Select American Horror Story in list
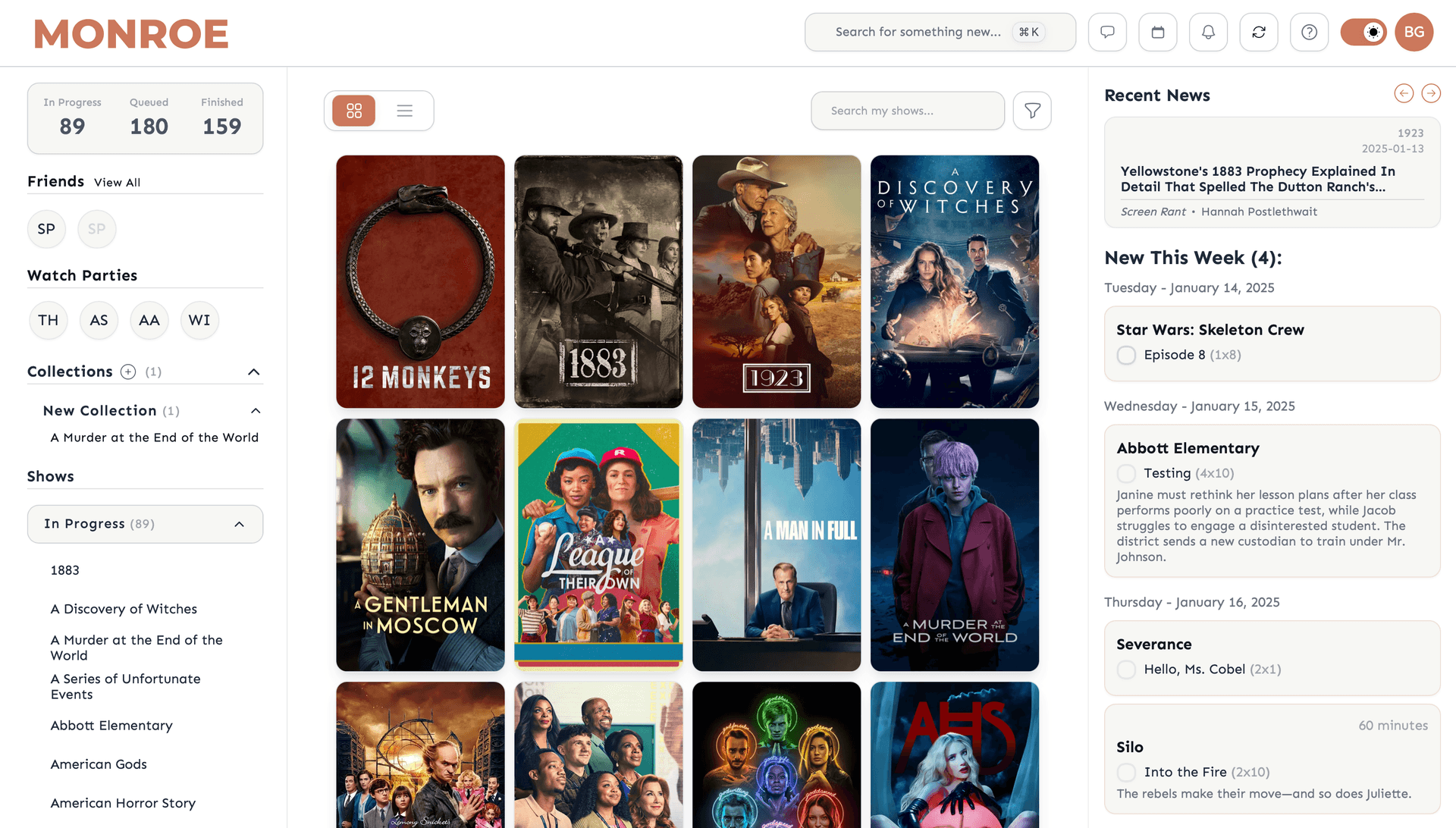 click(x=123, y=803)
